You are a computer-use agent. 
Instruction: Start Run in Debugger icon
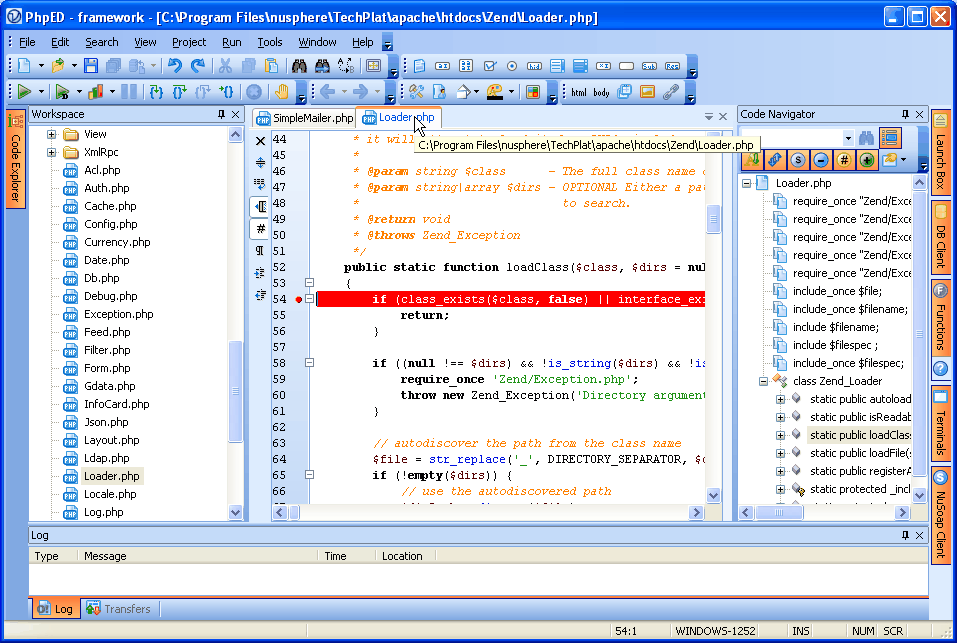(62, 92)
